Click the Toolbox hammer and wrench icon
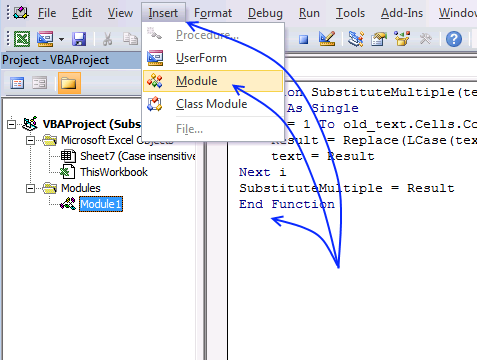This screenshot has width=477, height=360. click(x=425, y=39)
